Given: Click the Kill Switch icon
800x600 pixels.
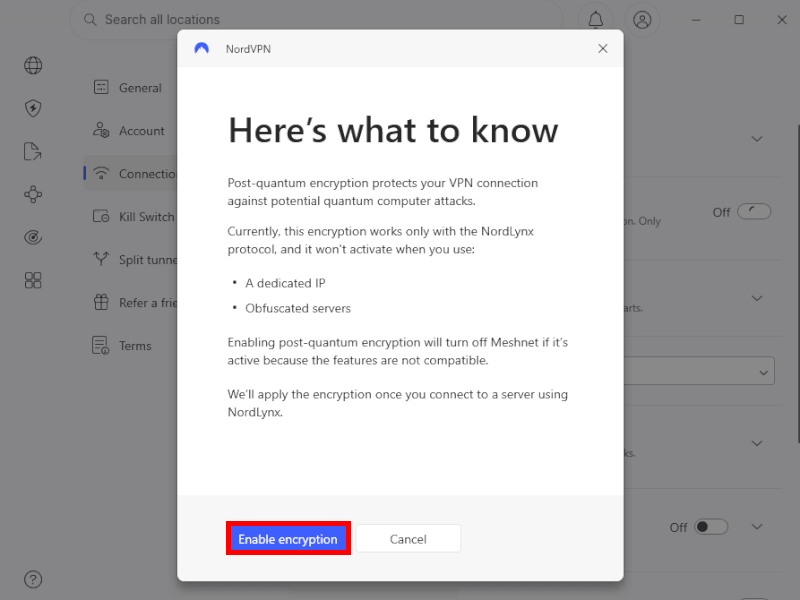Looking at the screenshot, I should coord(101,216).
